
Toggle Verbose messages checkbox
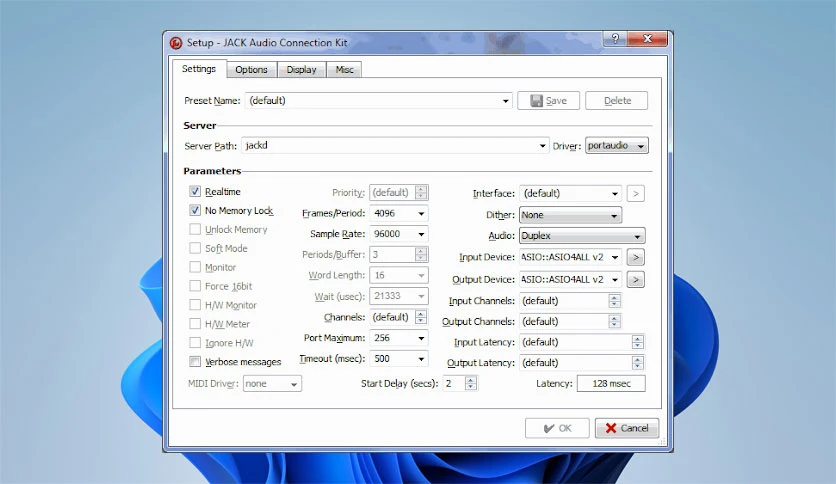(x=195, y=361)
